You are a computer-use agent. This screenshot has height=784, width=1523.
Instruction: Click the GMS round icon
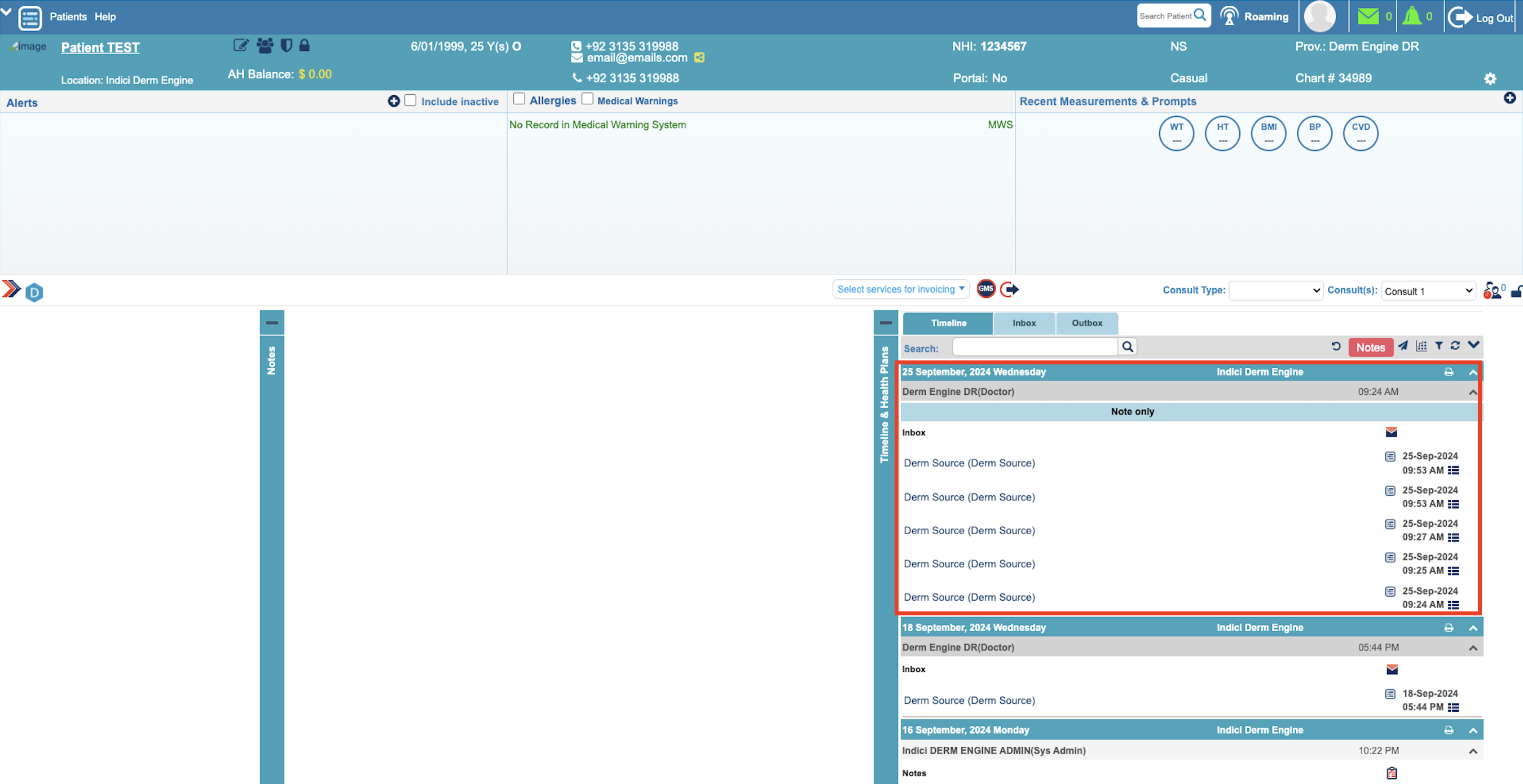[985, 289]
